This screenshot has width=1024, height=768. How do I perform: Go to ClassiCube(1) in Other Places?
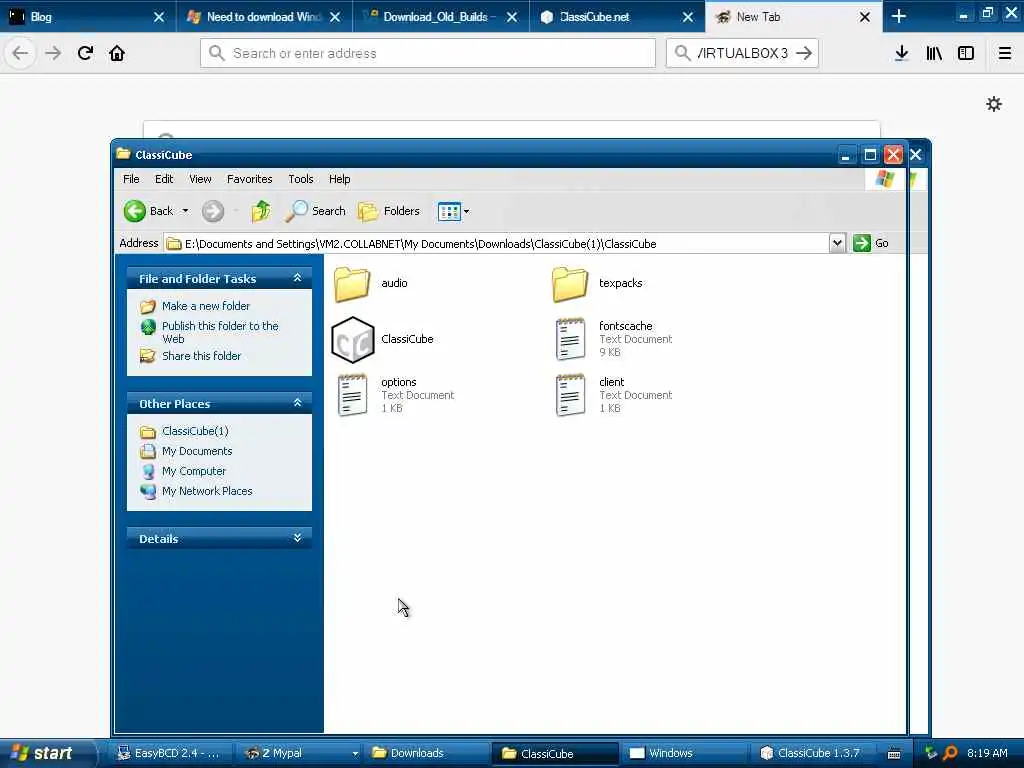pyautogui.click(x=195, y=431)
